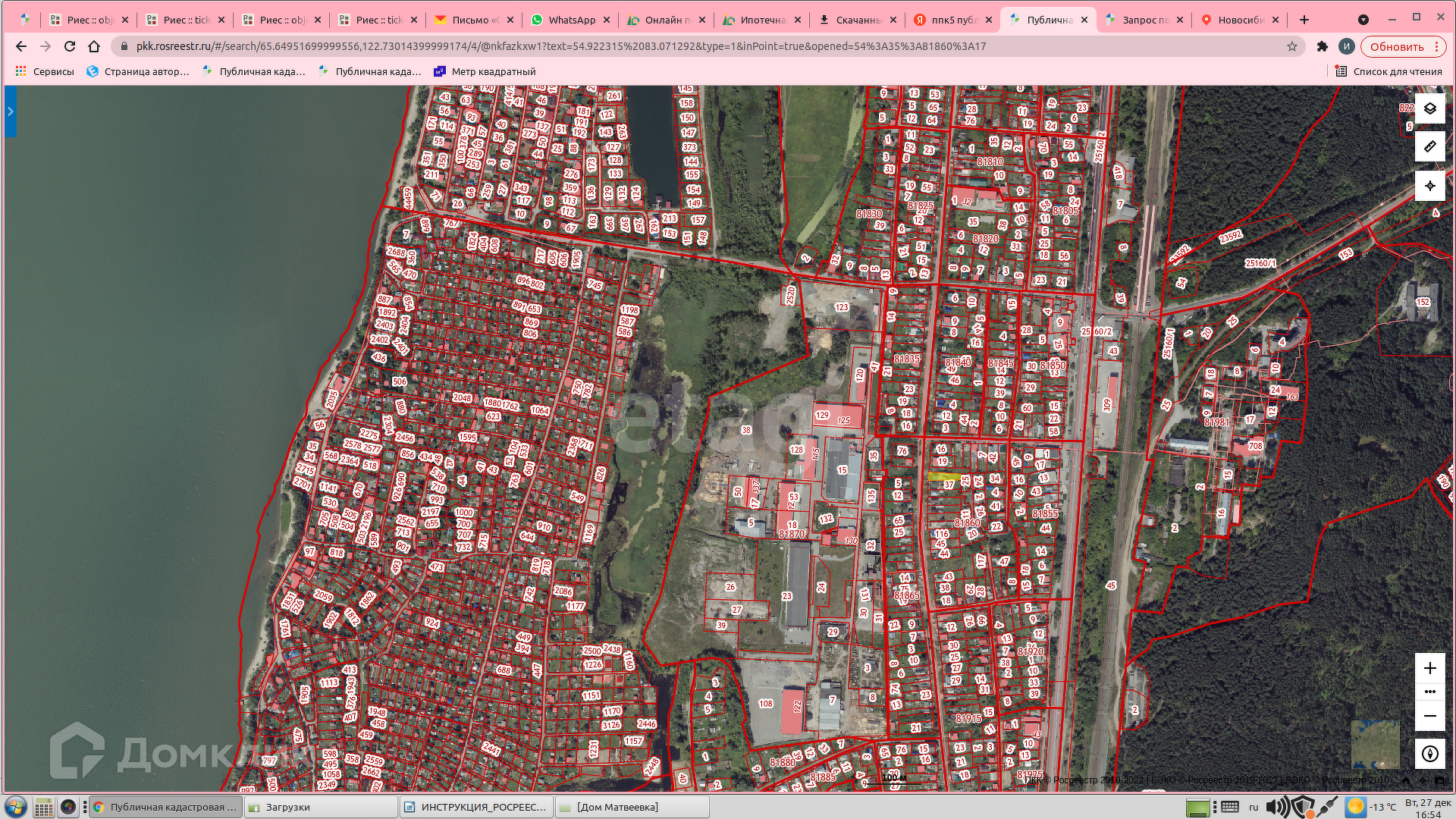Image resolution: width=1456 pixels, height=819 pixels.
Task: Open Список для чтения reading list
Action: [1389, 71]
